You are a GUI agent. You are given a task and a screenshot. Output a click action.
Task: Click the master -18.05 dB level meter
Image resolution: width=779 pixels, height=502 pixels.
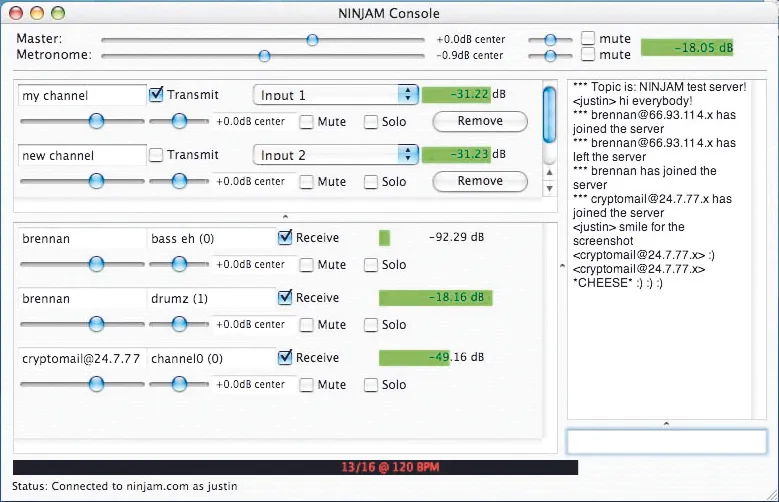[687, 48]
